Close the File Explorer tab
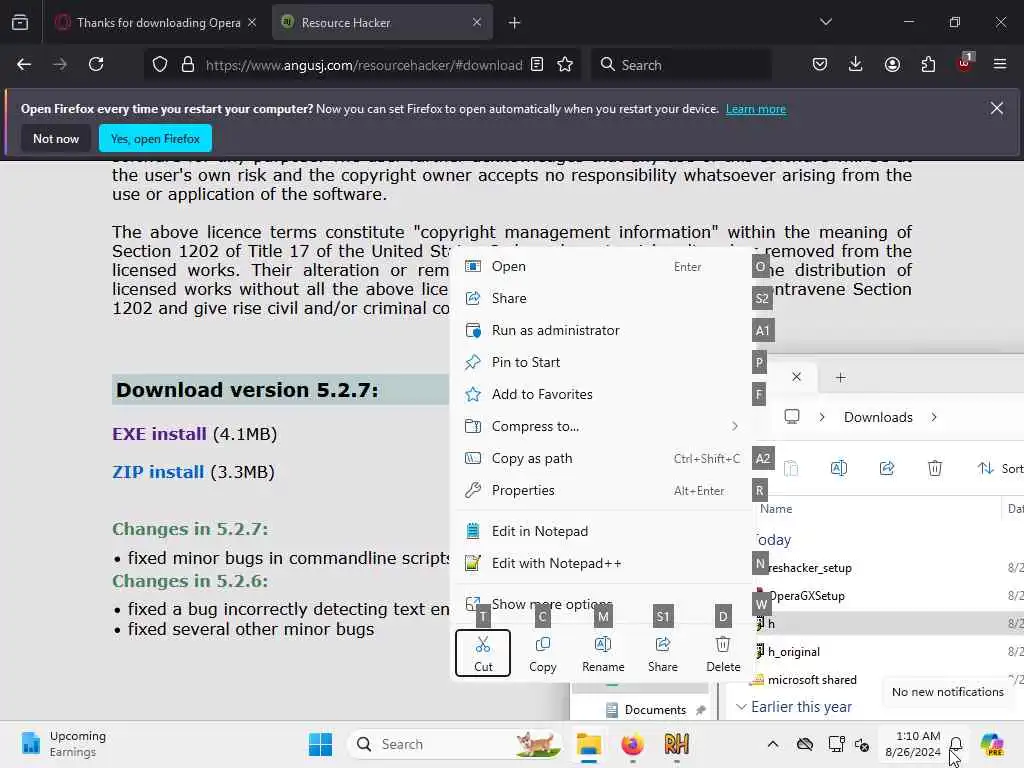This screenshot has height=768, width=1024. pyautogui.click(x=796, y=377)
